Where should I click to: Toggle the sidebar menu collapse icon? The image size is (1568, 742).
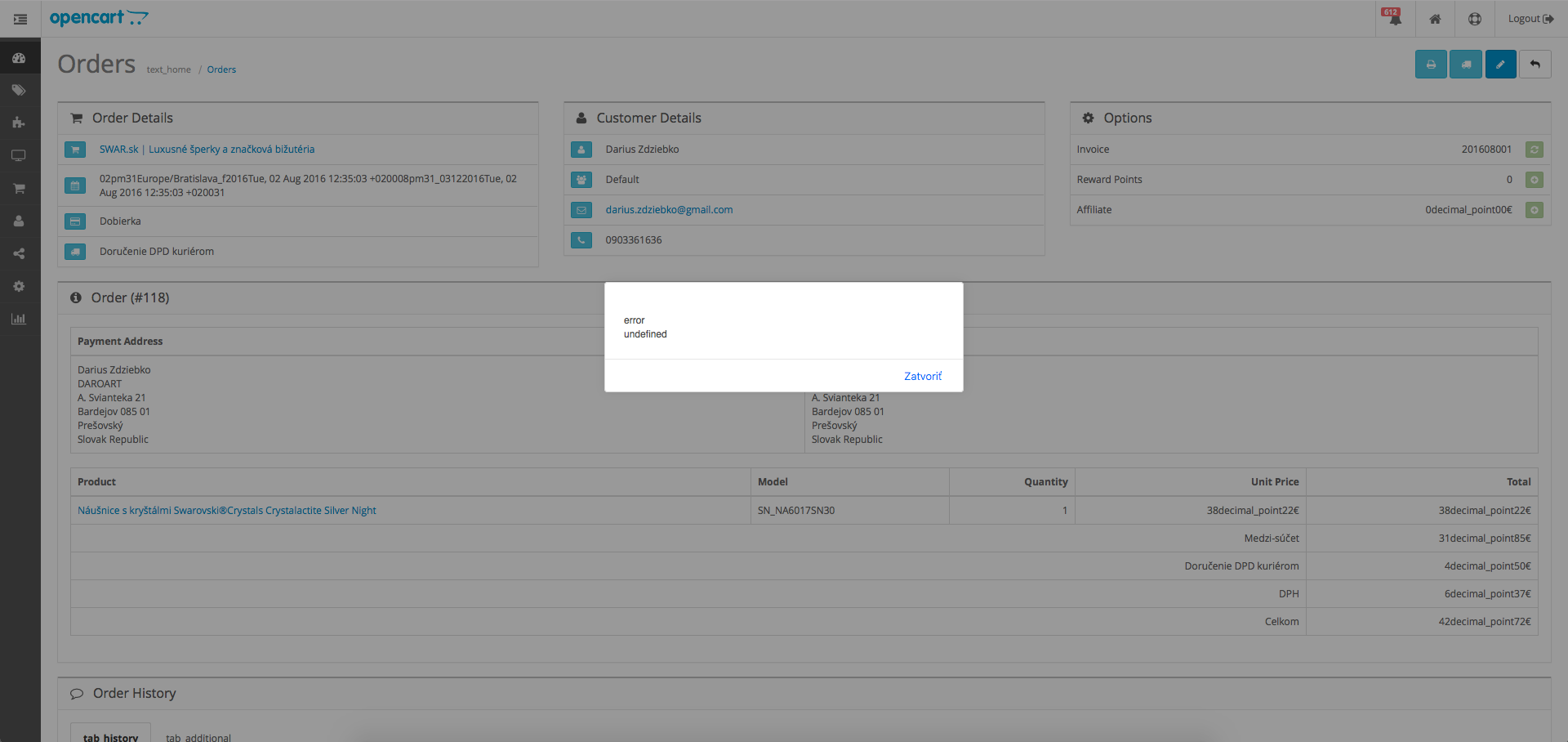(20, 19)
